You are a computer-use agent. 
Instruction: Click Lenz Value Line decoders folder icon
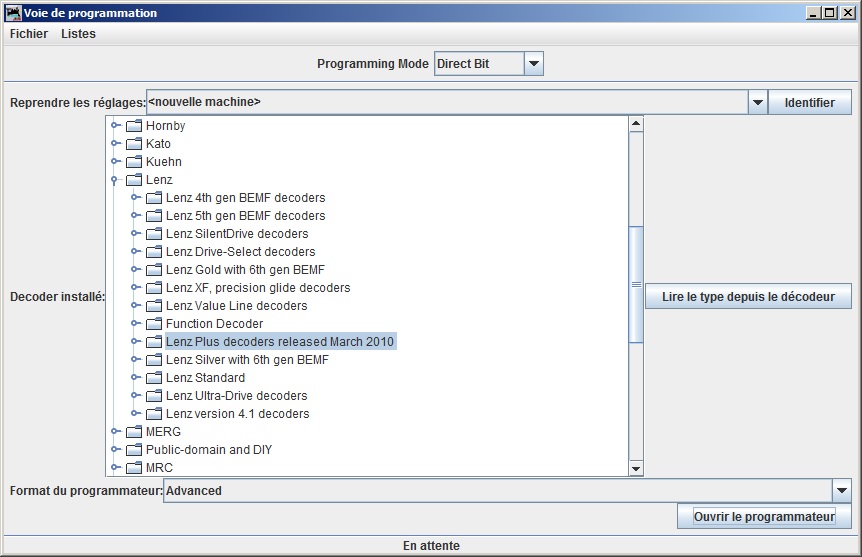pyautogui.click(x=154, y=306)
